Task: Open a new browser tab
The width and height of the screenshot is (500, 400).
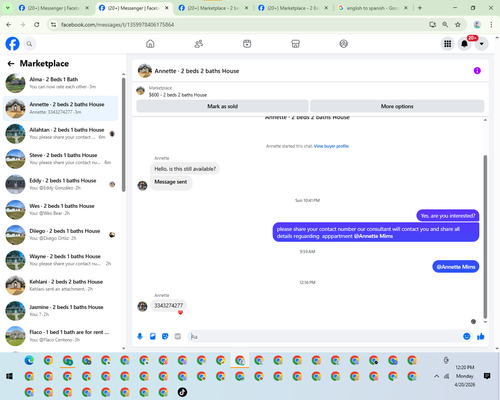Action: pyautogui.click(x=420, y=8)
